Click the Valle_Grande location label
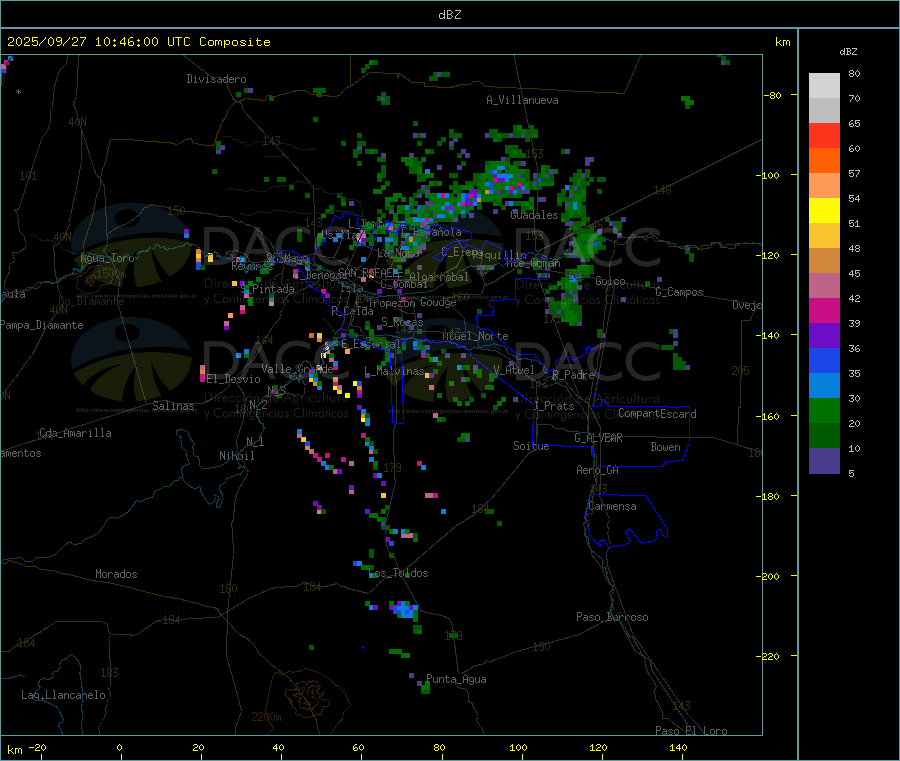 [297, 369]
